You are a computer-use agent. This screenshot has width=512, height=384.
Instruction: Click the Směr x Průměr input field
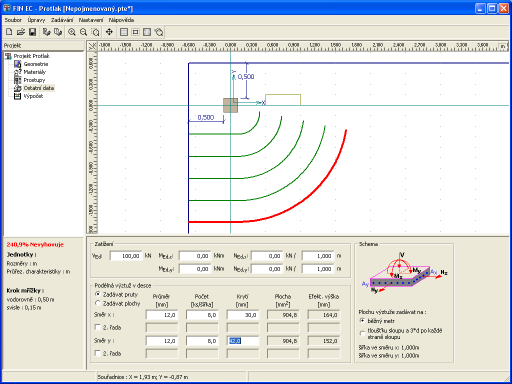pos(162,315)
